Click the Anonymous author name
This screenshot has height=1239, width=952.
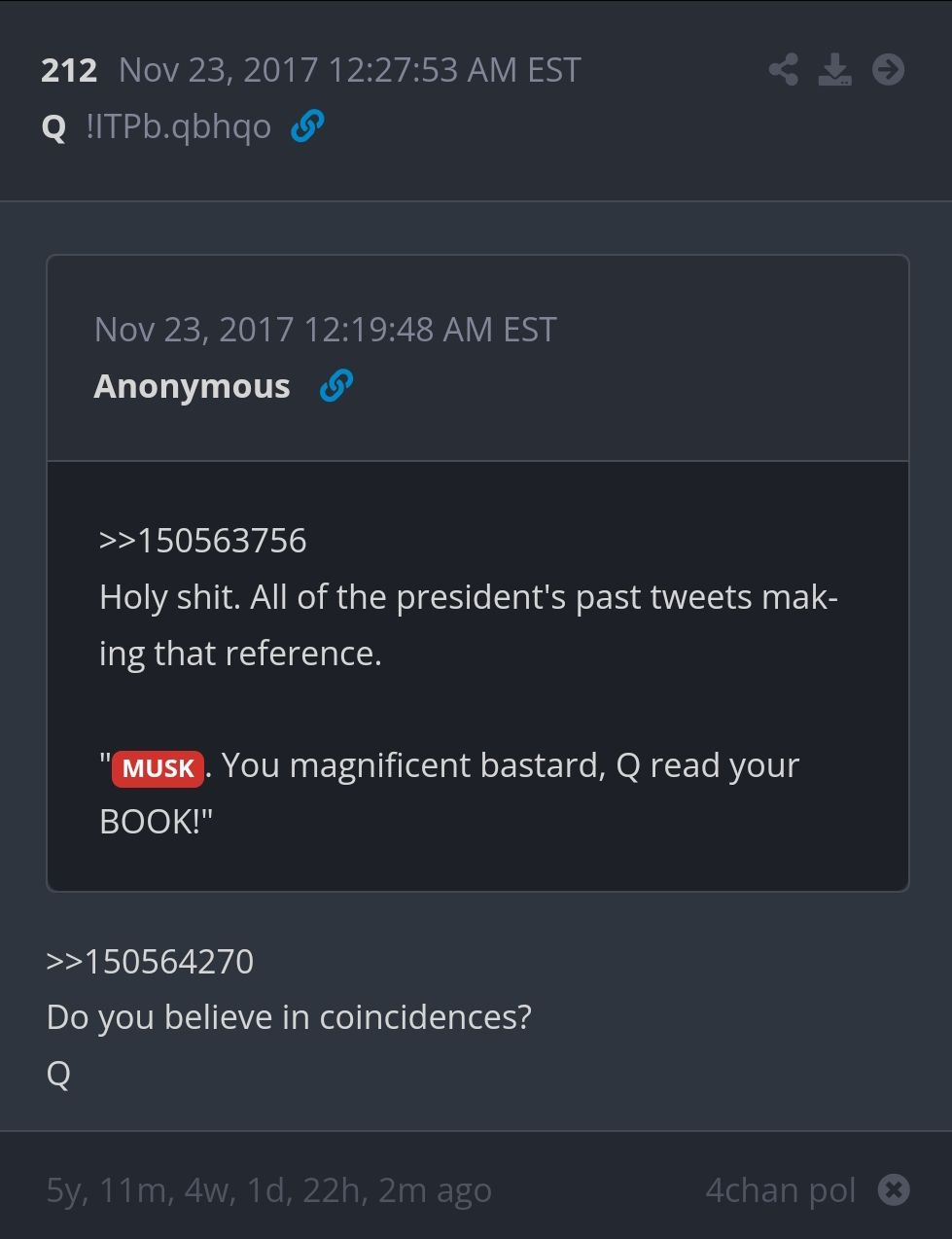192,386
